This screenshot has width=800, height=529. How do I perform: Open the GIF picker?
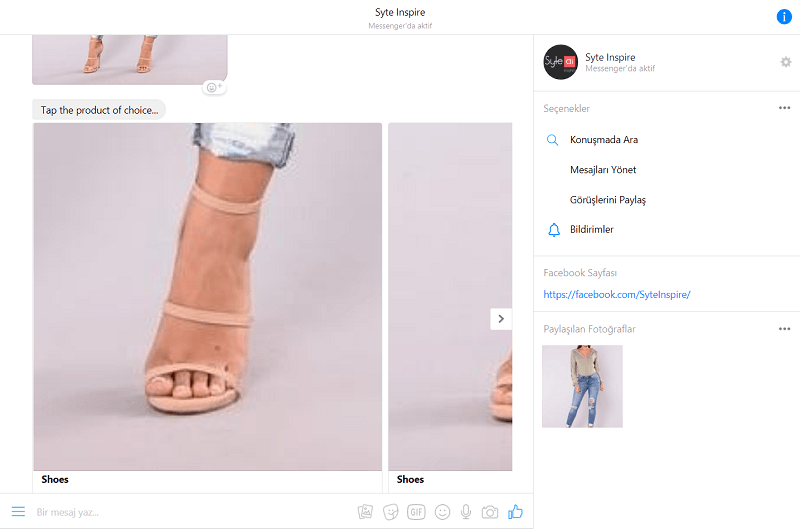tap(416, 512)
